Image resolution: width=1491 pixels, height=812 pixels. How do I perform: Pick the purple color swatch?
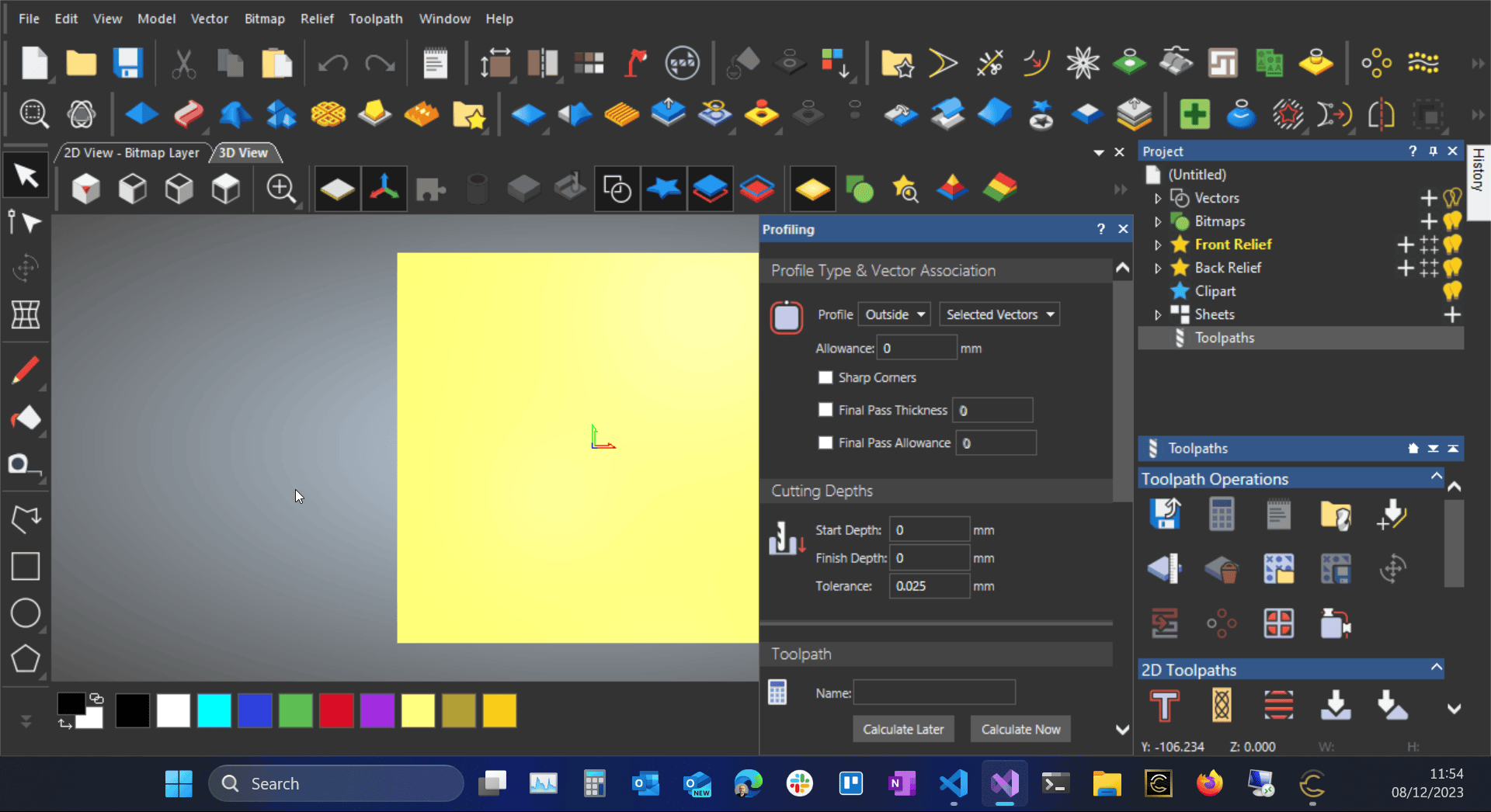pyautogui.click(x=377, y=710)
